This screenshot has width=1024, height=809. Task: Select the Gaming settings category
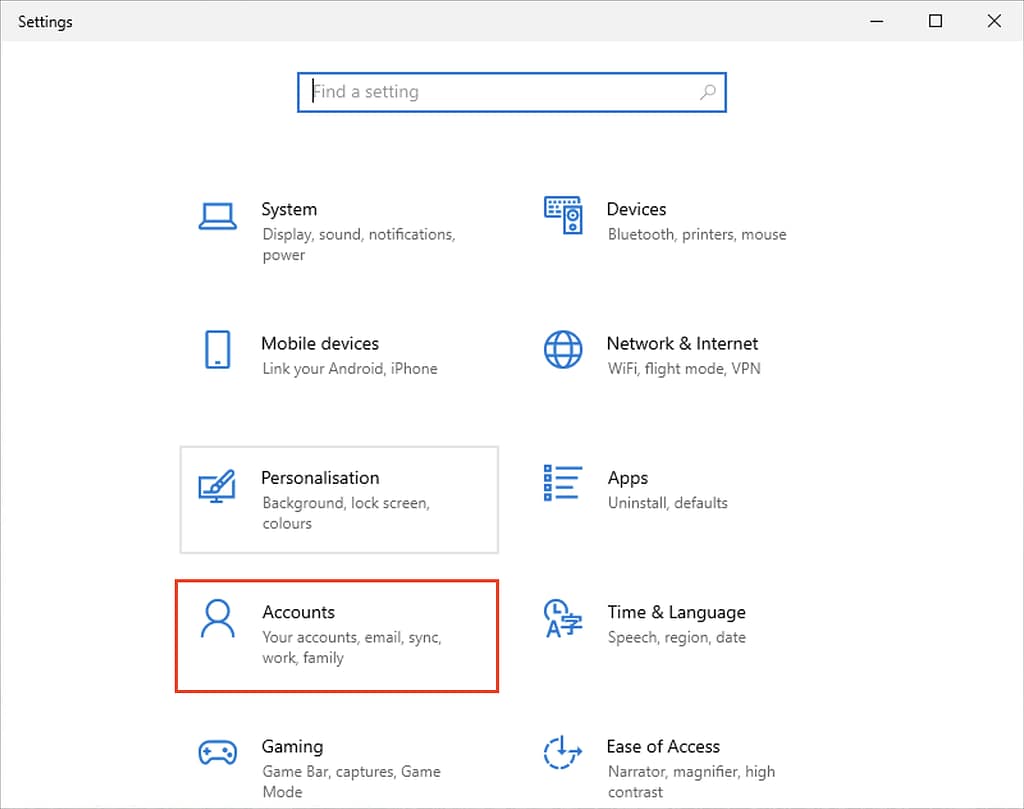pyautogui.click(x=292, y=746)
